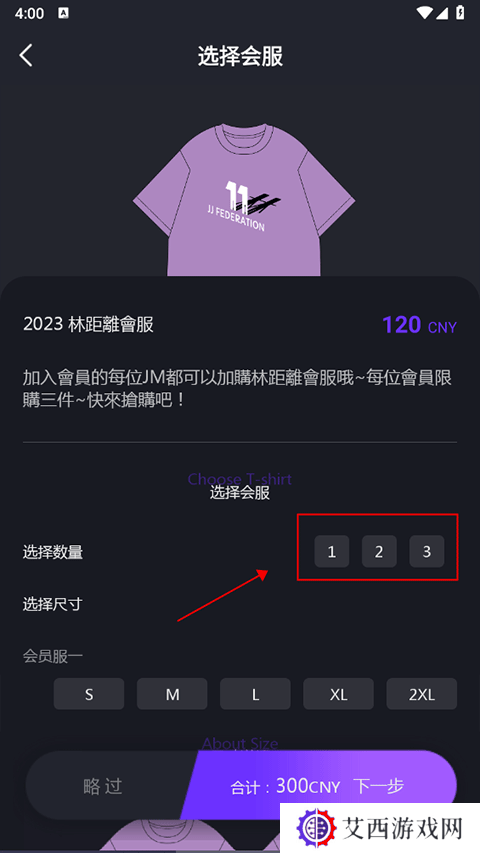Tap the clock time in status bar
Image resolution: width=480 pixels, height=853 pixels.
[29, 13]
